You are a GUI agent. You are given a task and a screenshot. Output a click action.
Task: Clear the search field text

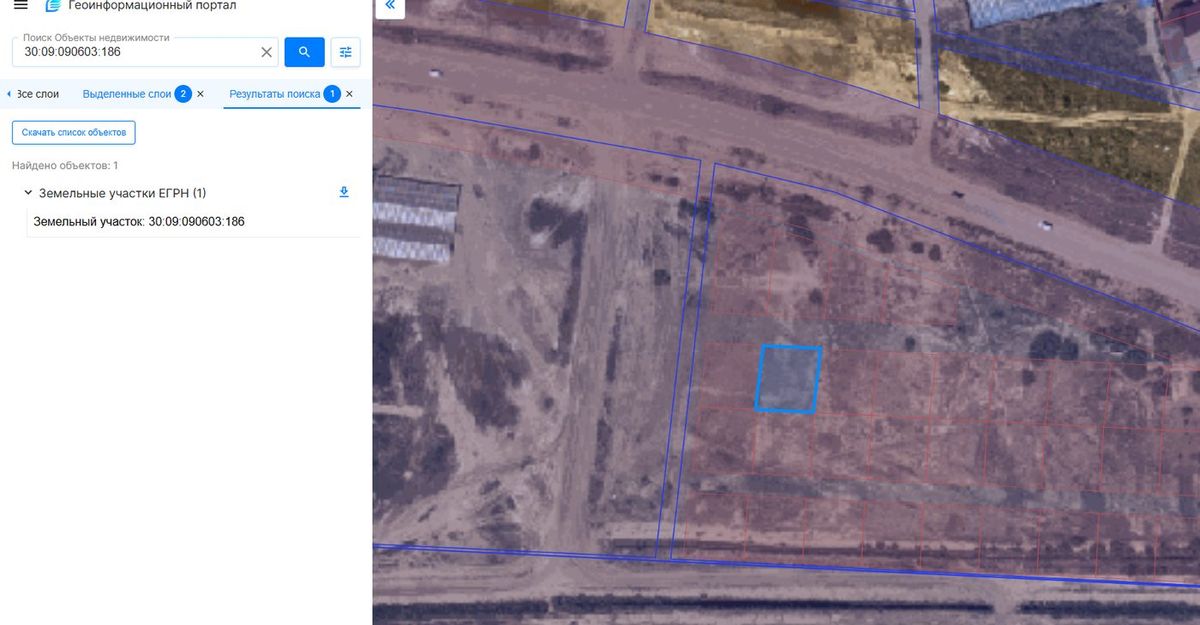point(266,52)
